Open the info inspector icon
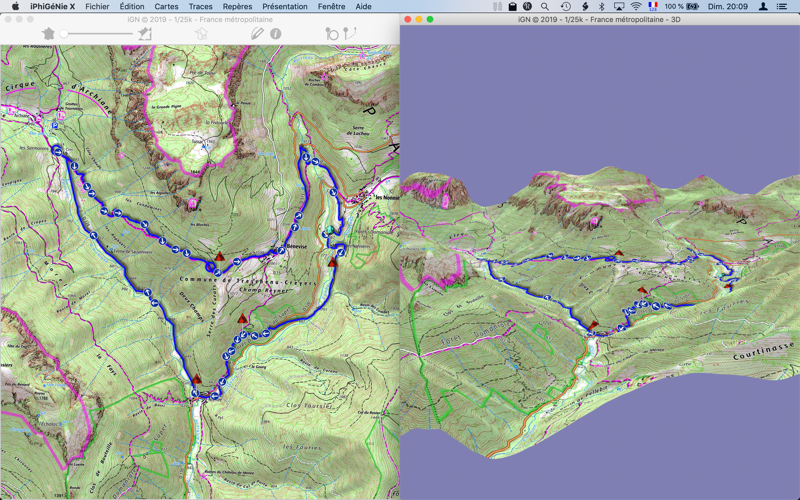This screenshot has width=800, height=500. [x=276, y=34]
